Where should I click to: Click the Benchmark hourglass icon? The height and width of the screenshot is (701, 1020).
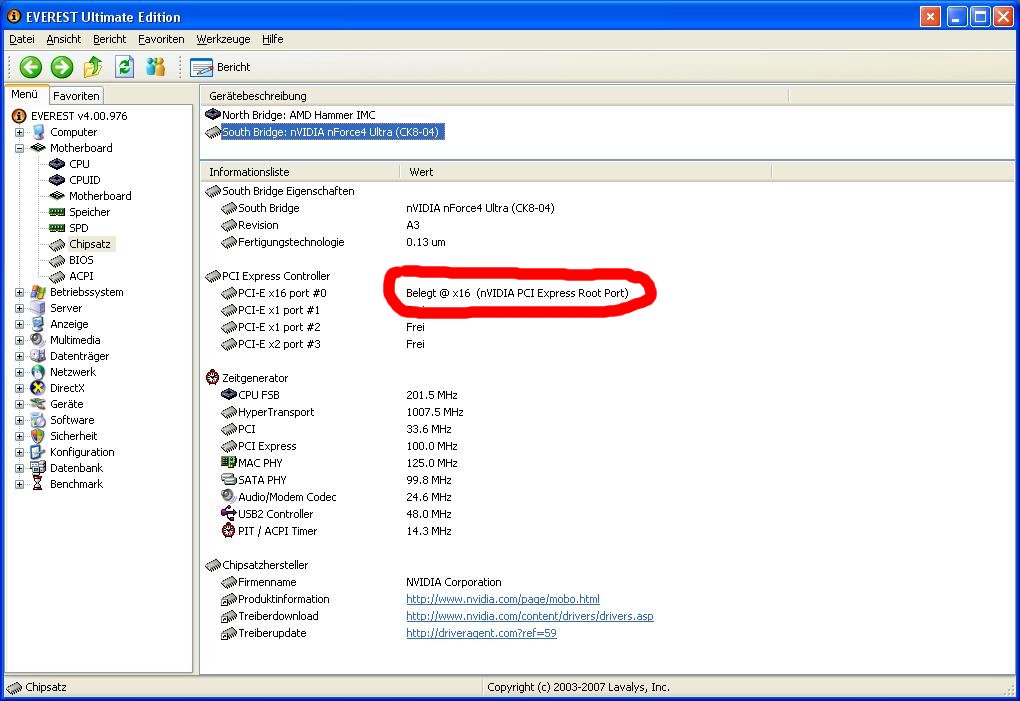tap(38, 484)
